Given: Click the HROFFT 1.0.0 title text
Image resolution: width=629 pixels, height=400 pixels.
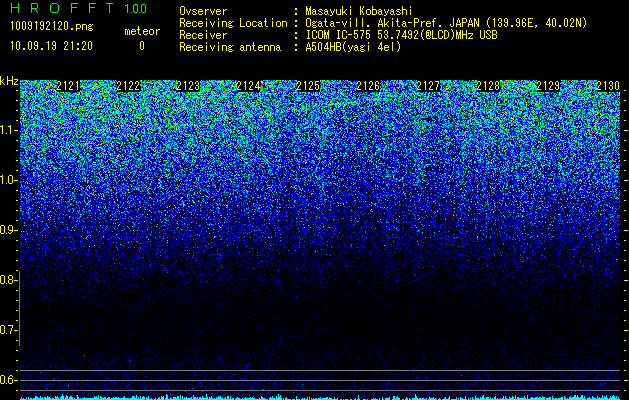Looking at the screenshot, I should click(x=79, y=8).
